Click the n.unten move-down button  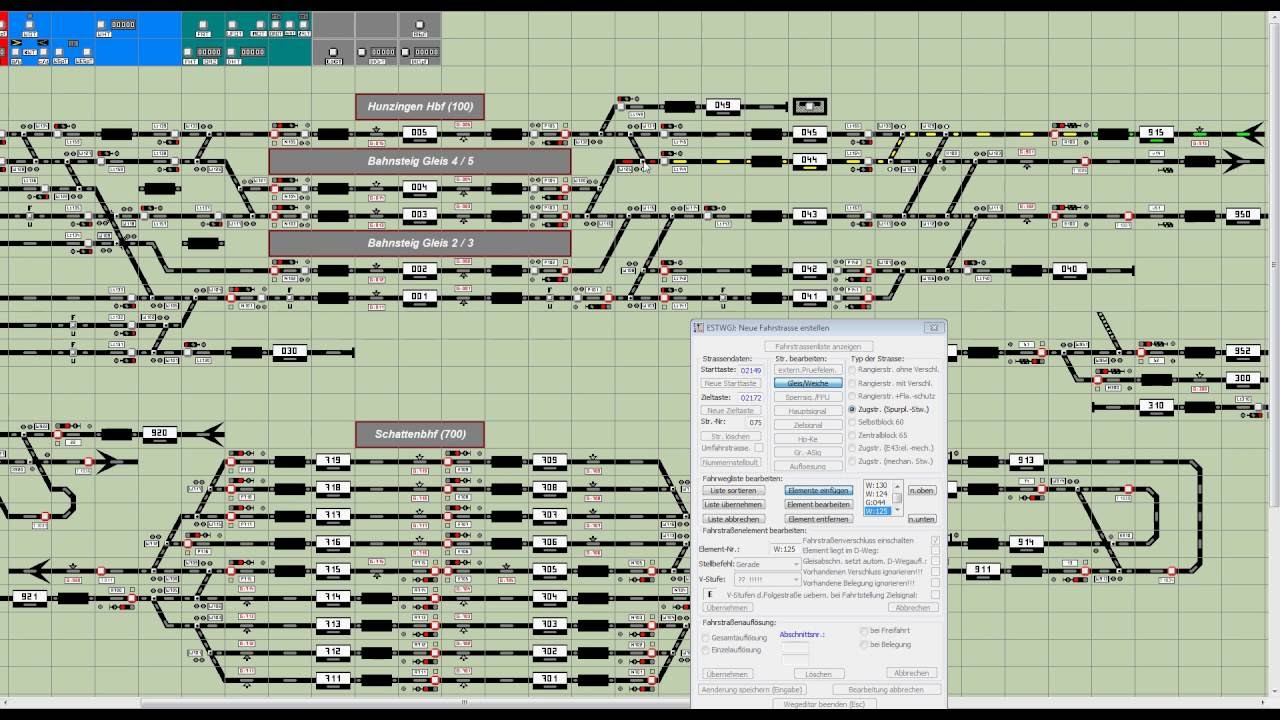point(922,519)
